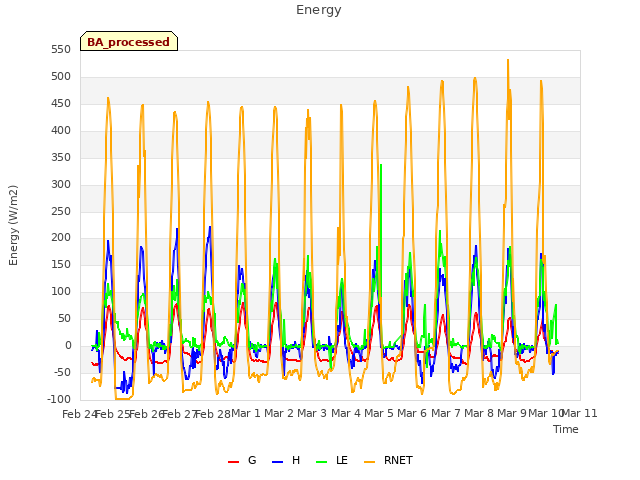Select the LE legend entry

332,461
